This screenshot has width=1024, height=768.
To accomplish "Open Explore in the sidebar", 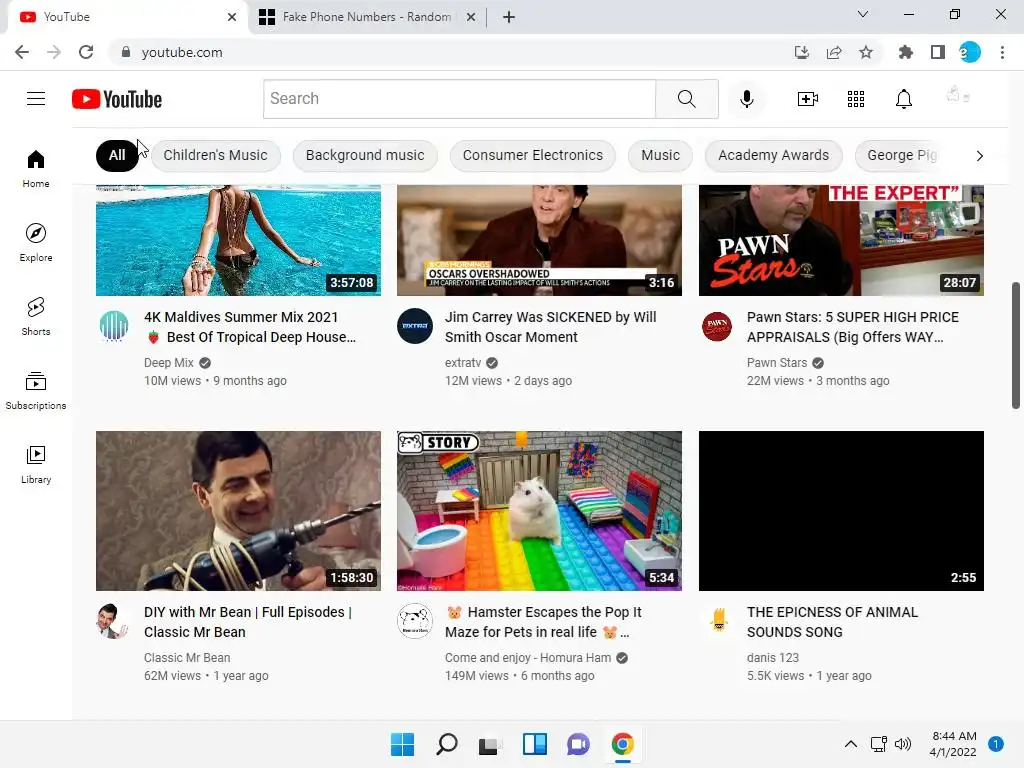I will [x=36, y=243].
